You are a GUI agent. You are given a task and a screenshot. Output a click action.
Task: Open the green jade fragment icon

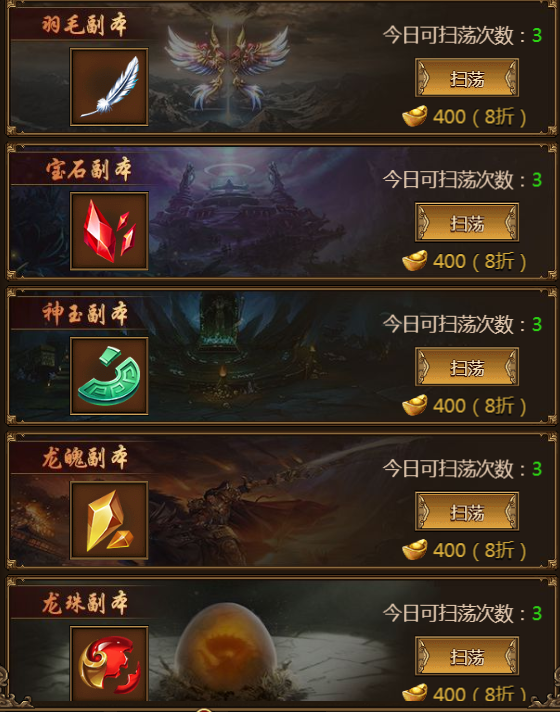[x=109, y=376]
